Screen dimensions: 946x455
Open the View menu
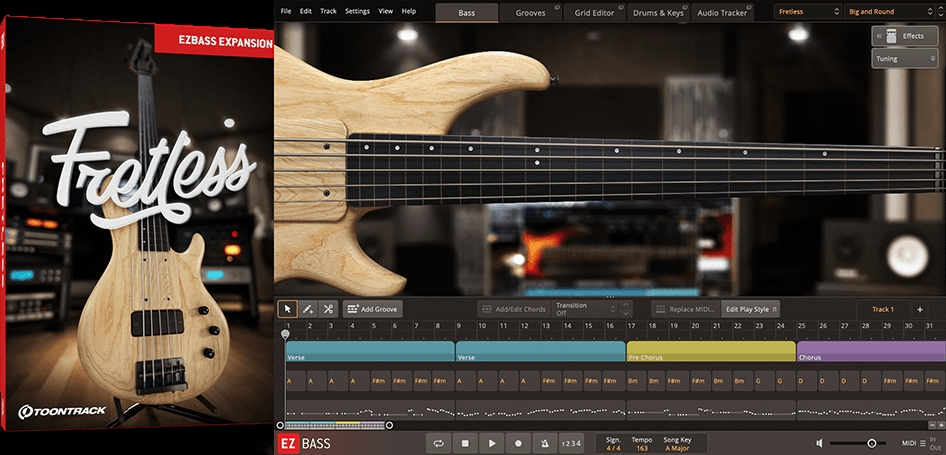tap(386, 11)
